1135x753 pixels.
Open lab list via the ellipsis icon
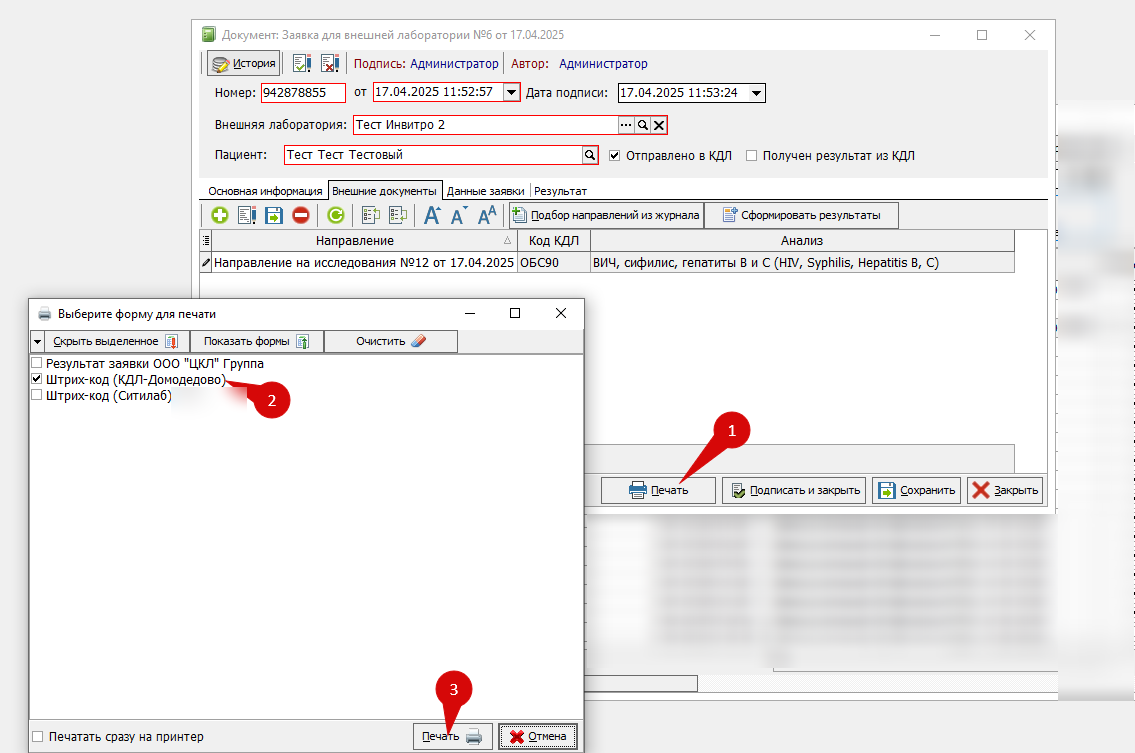[627, 125]
